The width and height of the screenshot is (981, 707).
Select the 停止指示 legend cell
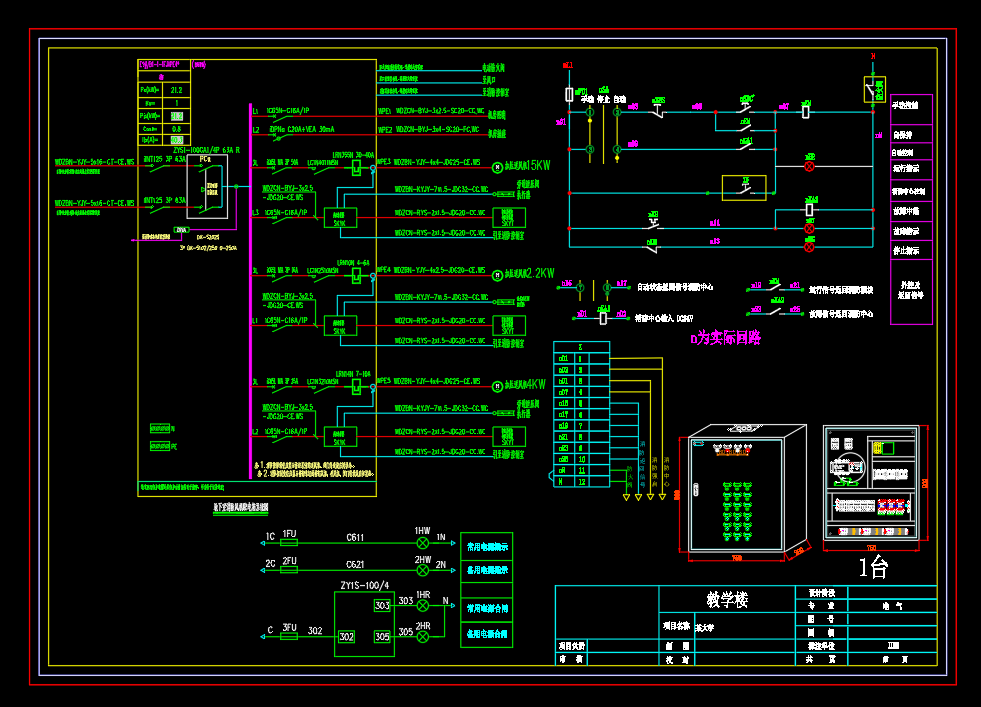click(x=911, y=250)
